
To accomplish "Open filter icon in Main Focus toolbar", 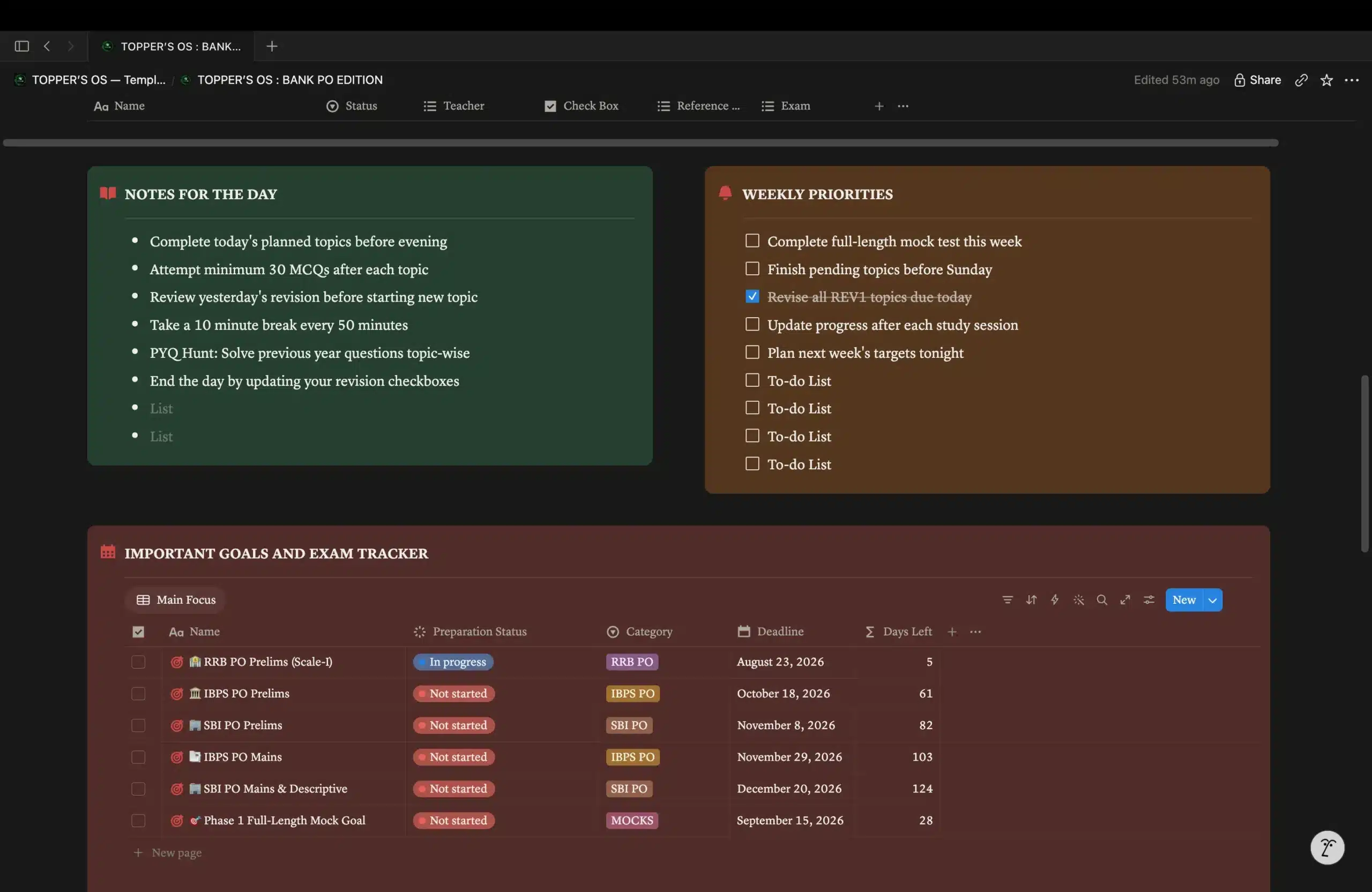I will [x=1007, y=600].
